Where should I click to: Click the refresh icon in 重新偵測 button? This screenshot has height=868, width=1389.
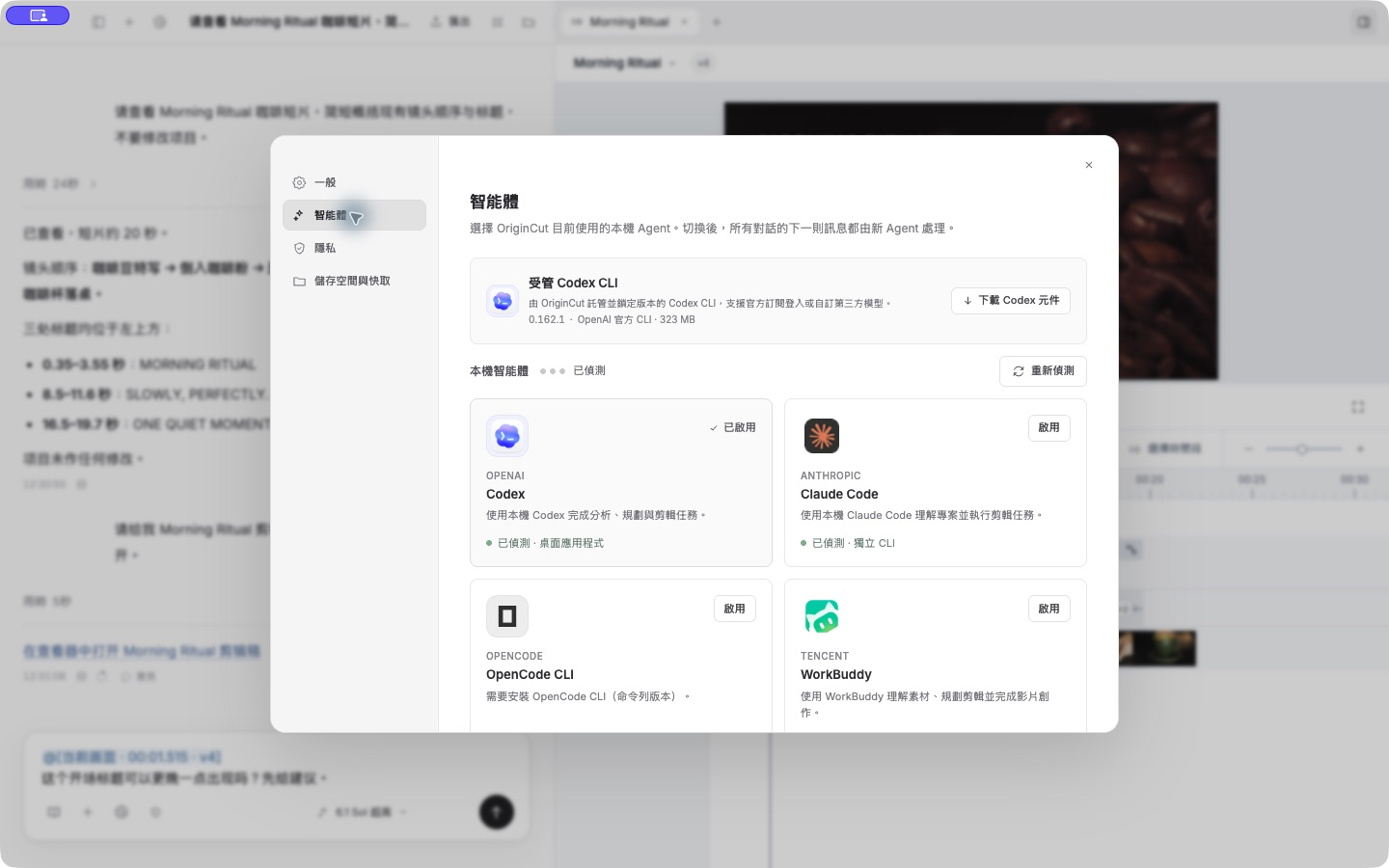tap(1018, 371)
